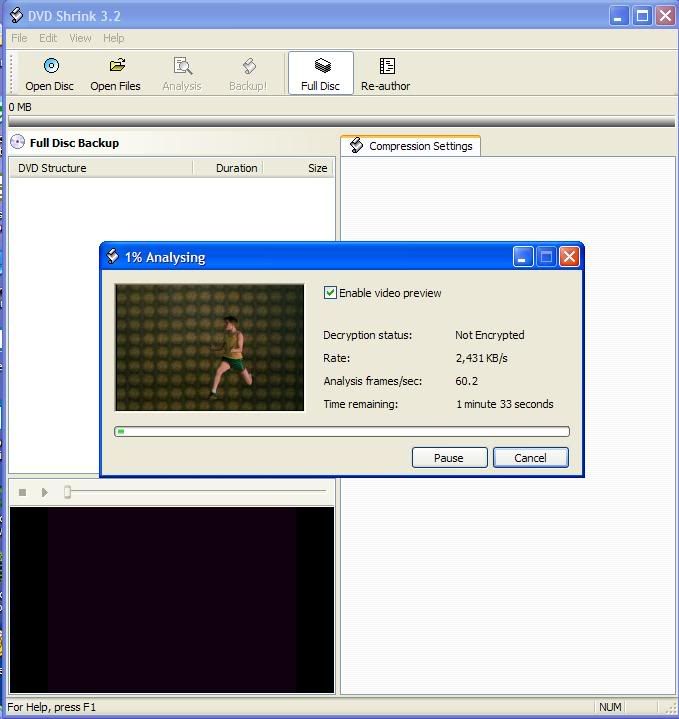Image resolution: width=679 pixels, height=719 pixels.
Task: Click the play preview button
Action: (x=44, y=492)
